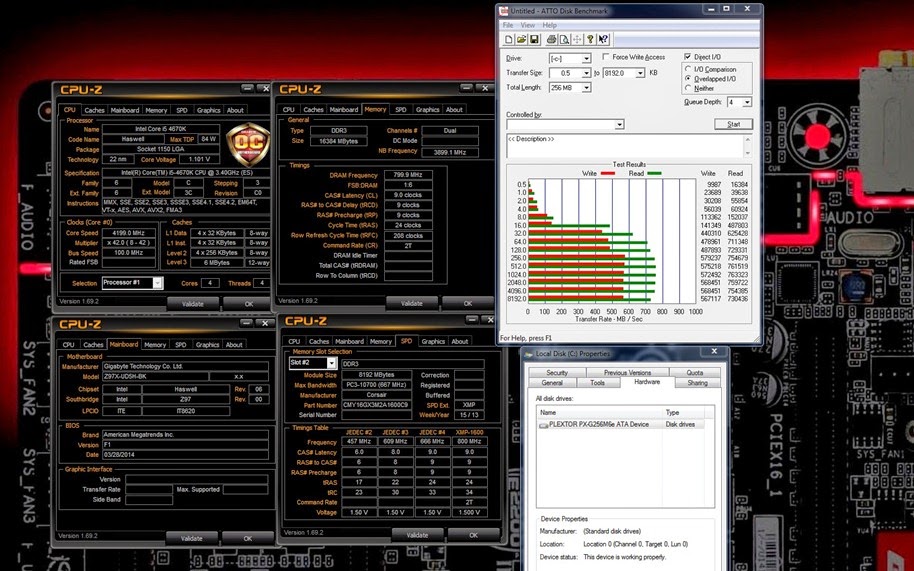Click Validate in CPU-Z processor window
This screenshot has width=914, height=571.
(192, 304)
